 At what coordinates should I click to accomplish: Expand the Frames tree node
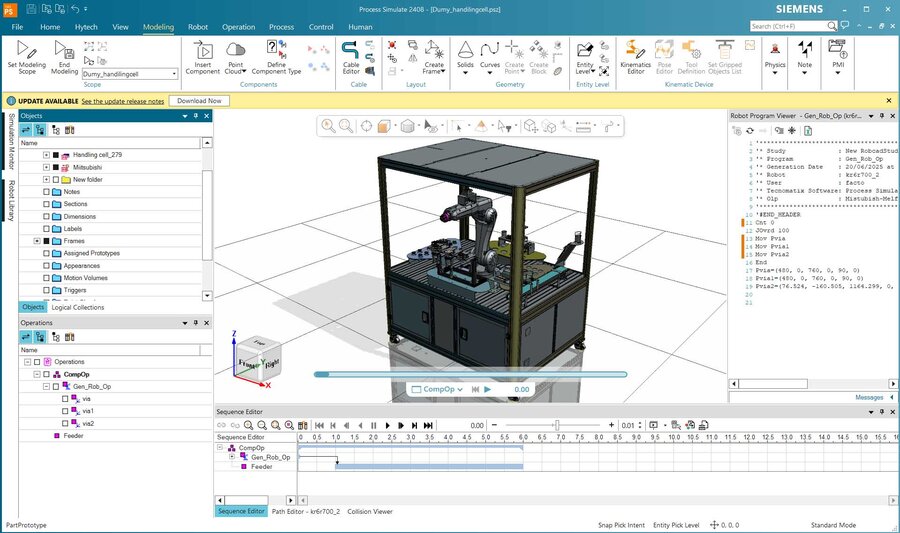click(x=37, y=241)
